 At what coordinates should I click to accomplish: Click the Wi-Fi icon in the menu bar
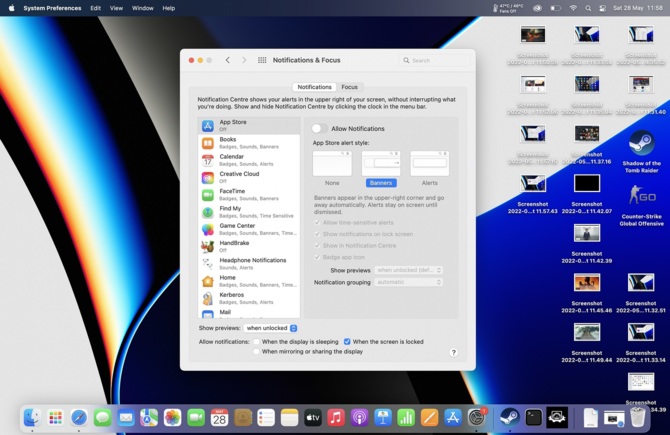point(573,8)
